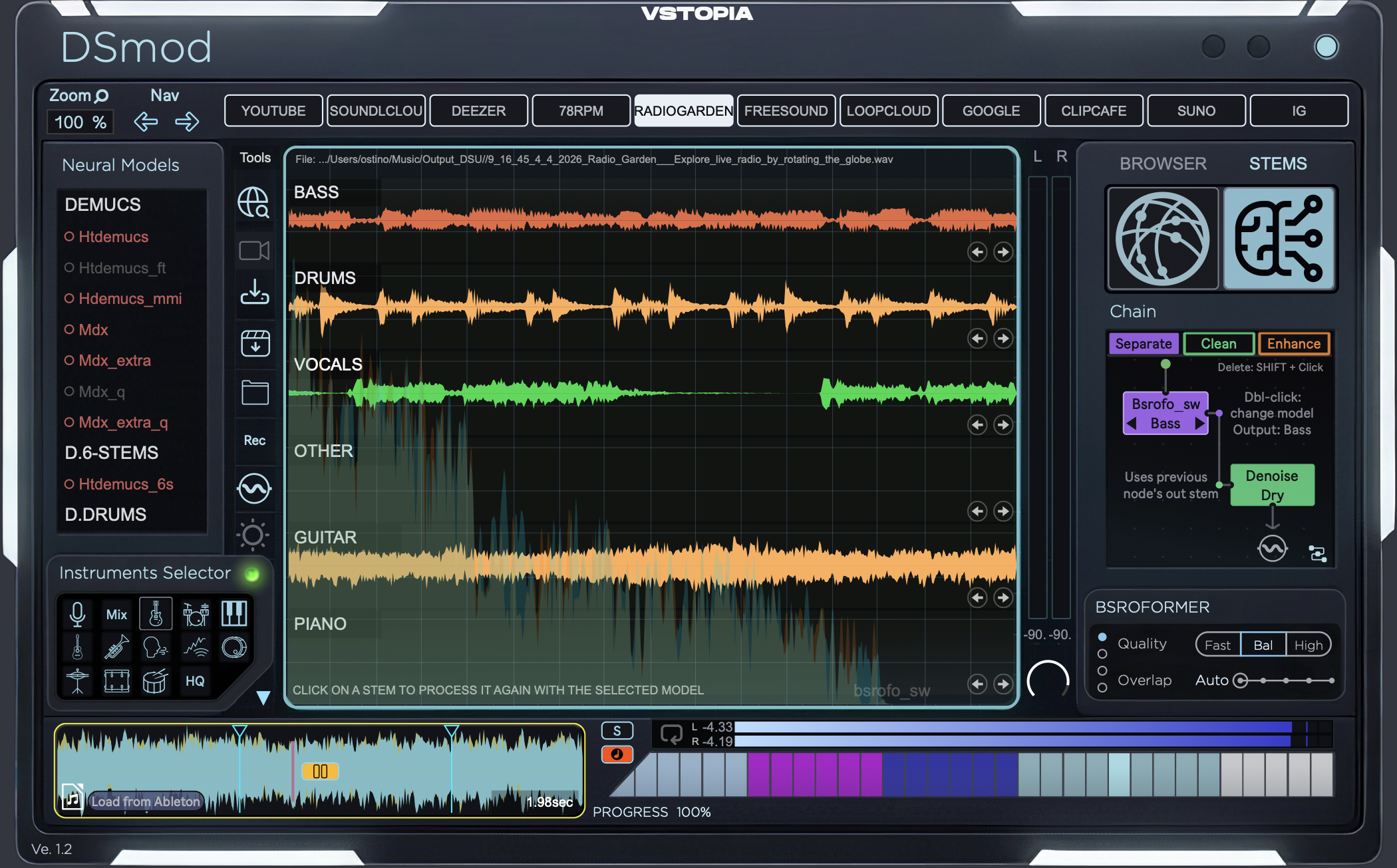Select the Htdemucs model radio option
The image size is (1397, 868).
[69, 237]
